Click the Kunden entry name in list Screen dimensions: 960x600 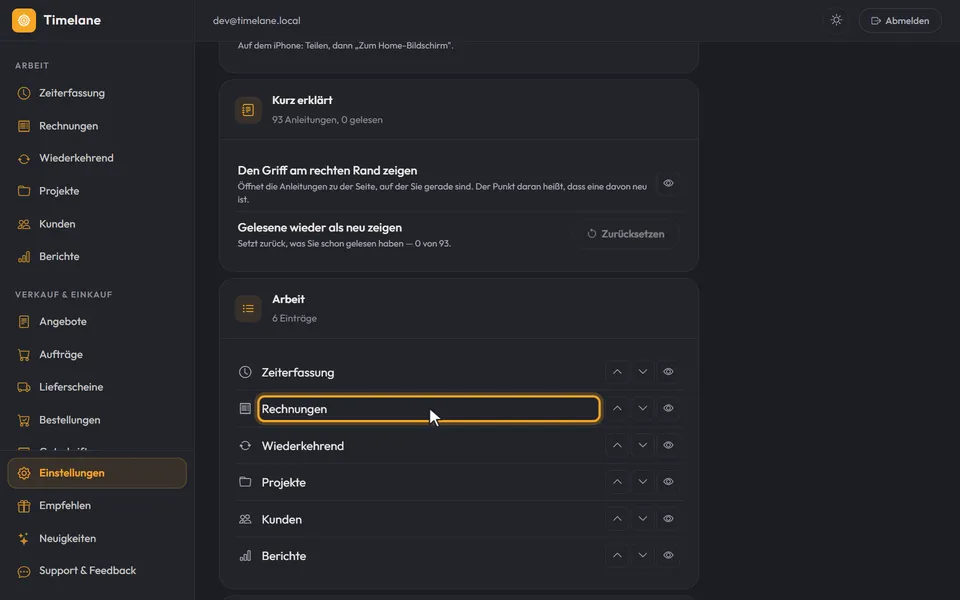pyautogui.click(x=282, y=519)
